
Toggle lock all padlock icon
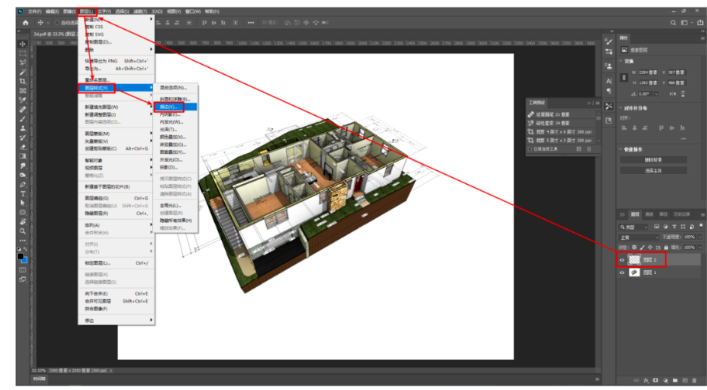pyautogui.click(x=666, y=248)
